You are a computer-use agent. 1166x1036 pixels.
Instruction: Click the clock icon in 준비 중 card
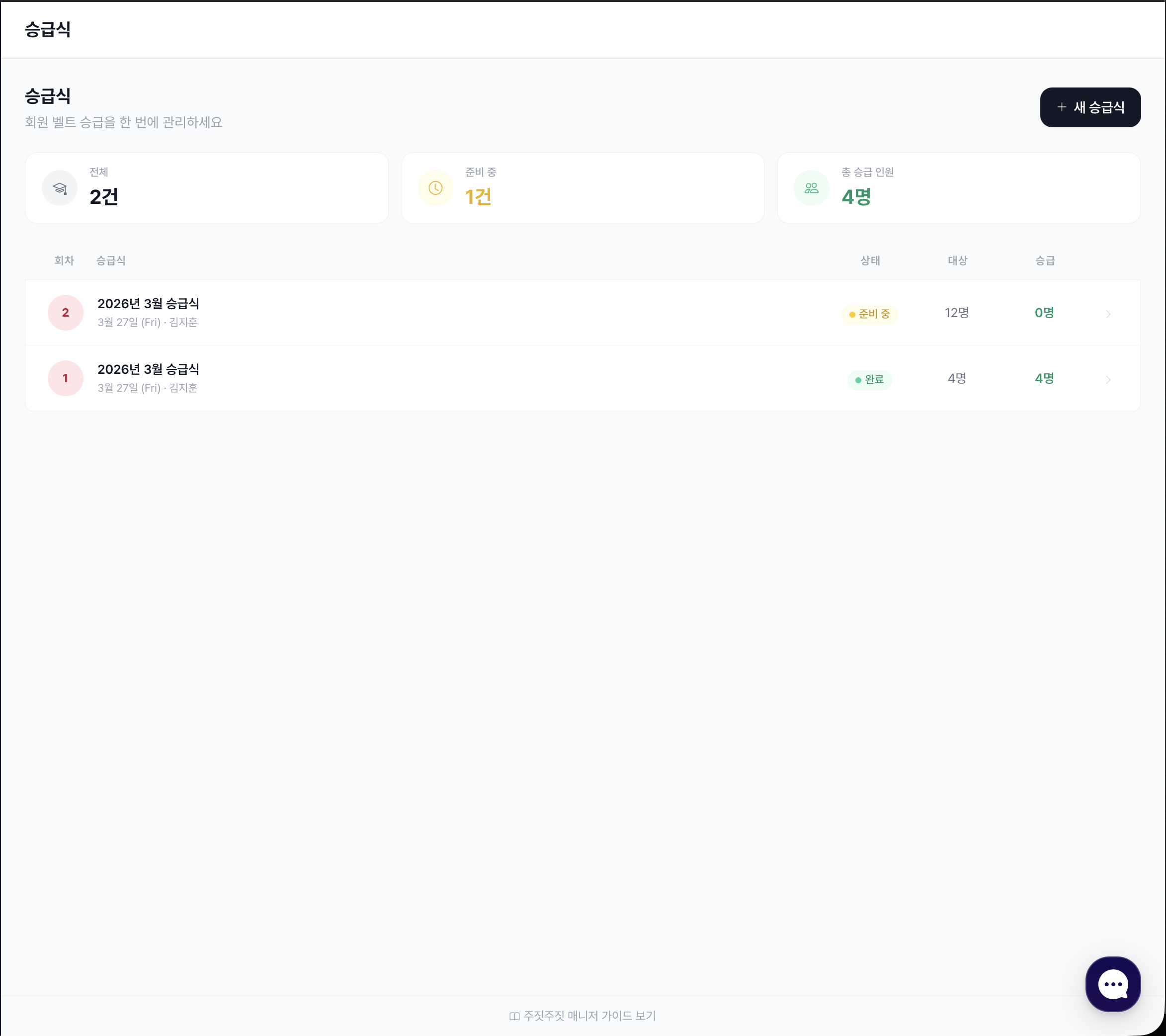(x=435, y=188)
